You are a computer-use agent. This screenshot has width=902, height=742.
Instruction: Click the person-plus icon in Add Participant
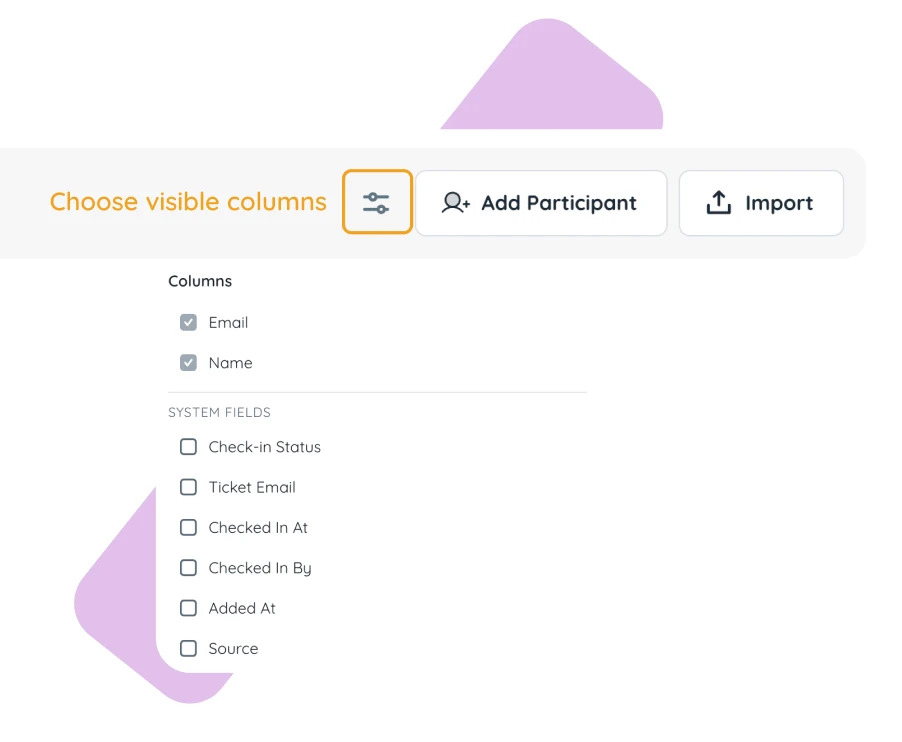click(456, 203)
